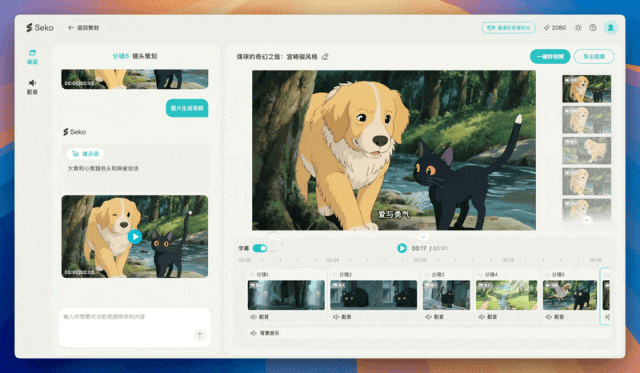Click the 导出视频 export button
Viewport: 640px width, 373px height.
click(x=594, y=56)
